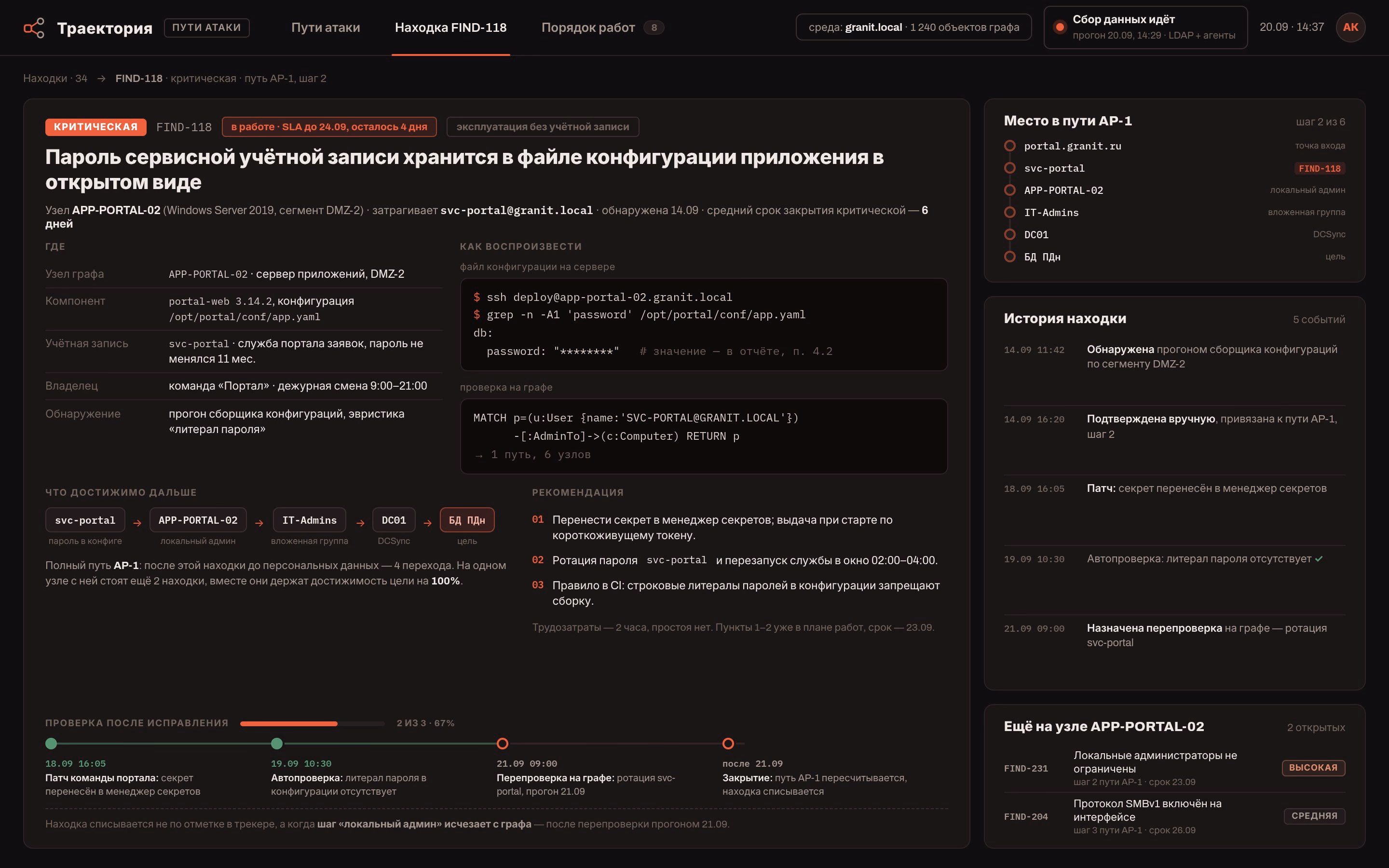This screenshot has height=868, width=1389.
Task: Click the MATCH graph query code line
Action: coord(635,418)
